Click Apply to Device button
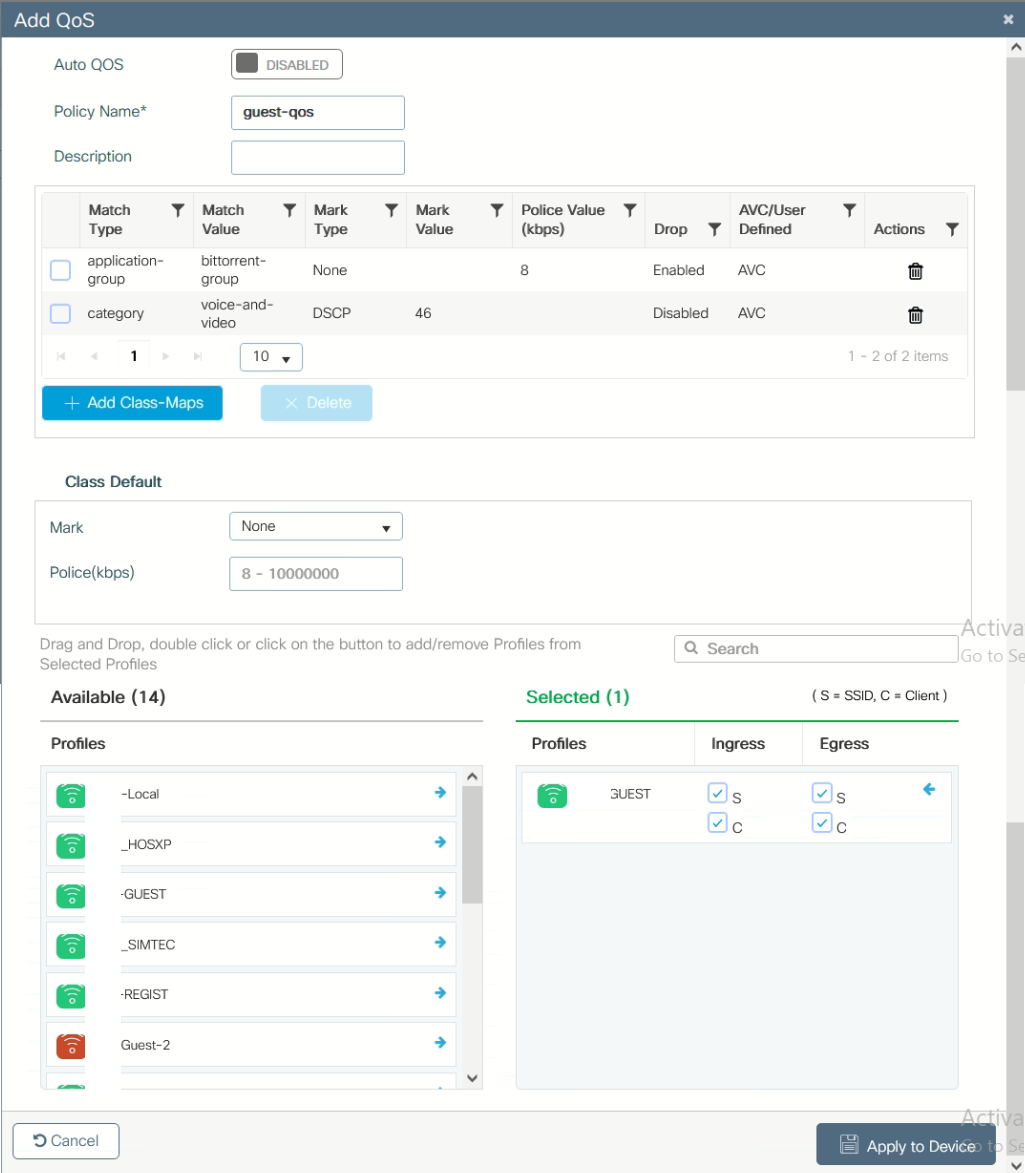Screen dimensions: 1025x1173 [906, 1145]
